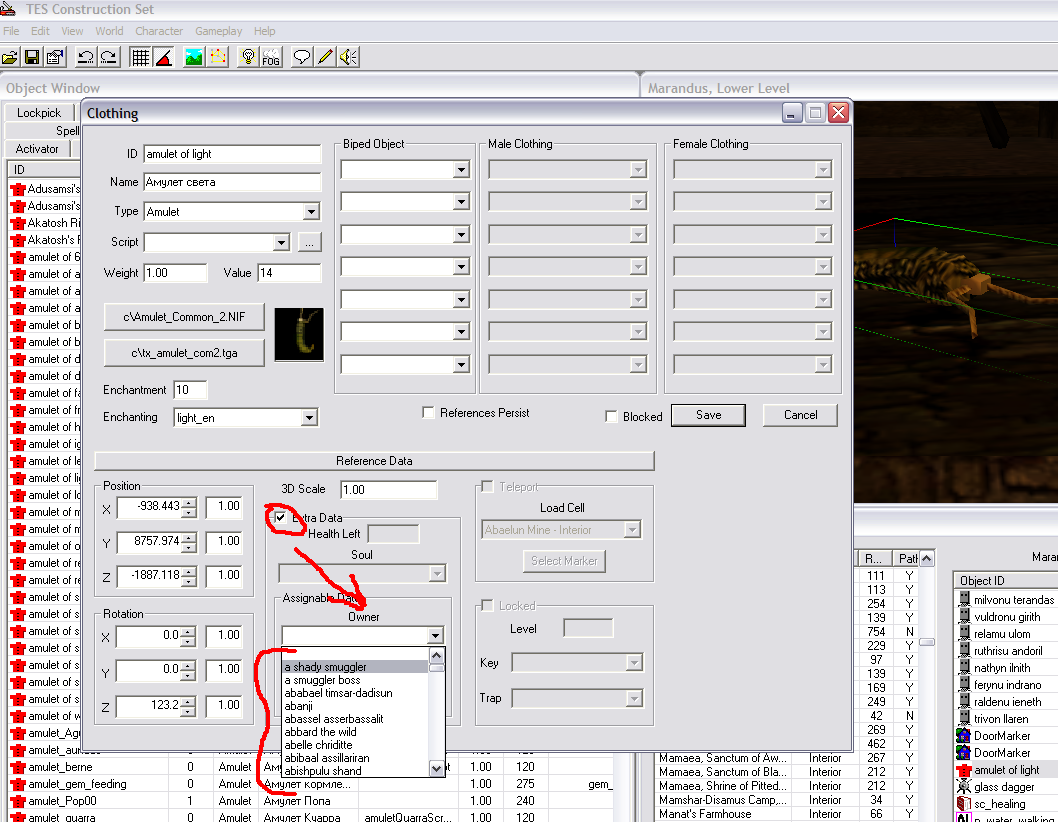Open the Gameplay menu

[218, 31]
